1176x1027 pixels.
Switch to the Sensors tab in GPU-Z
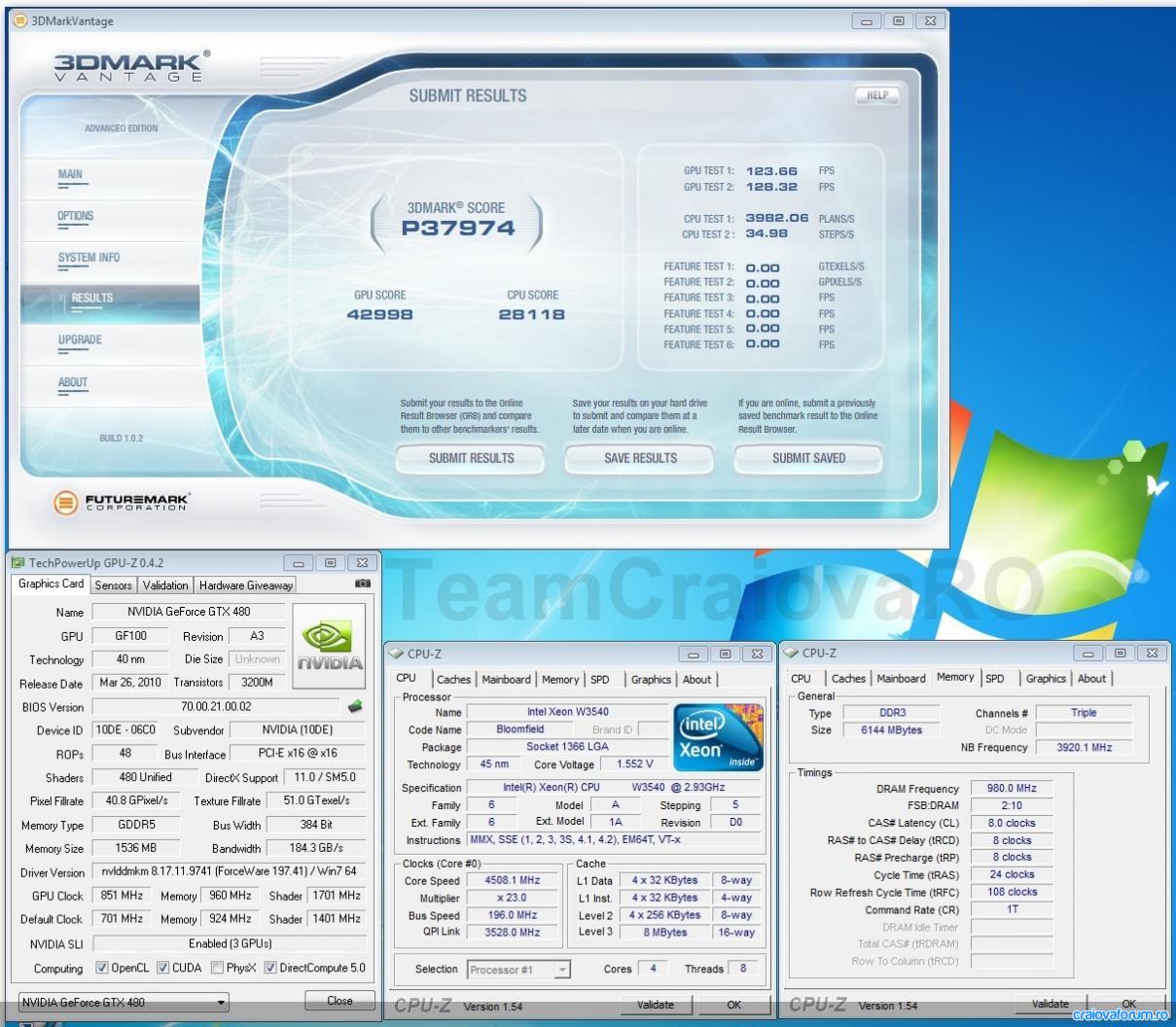tap(113, 585)
